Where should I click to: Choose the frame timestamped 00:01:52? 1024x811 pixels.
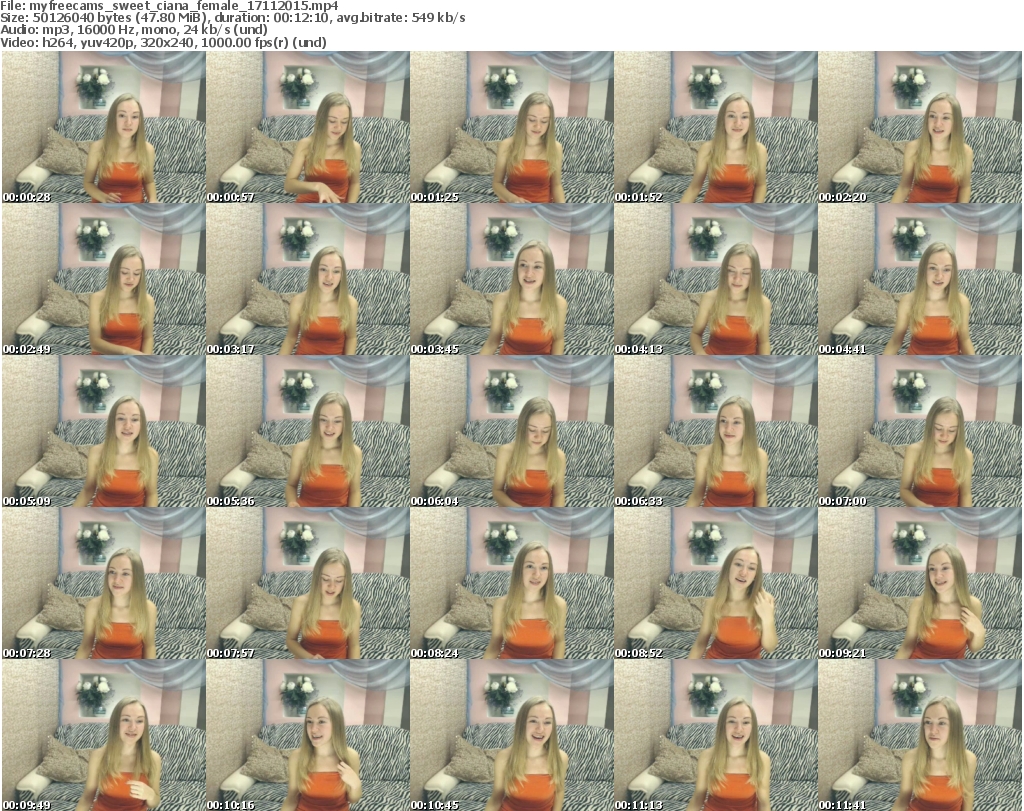click(x=716, y=127)
